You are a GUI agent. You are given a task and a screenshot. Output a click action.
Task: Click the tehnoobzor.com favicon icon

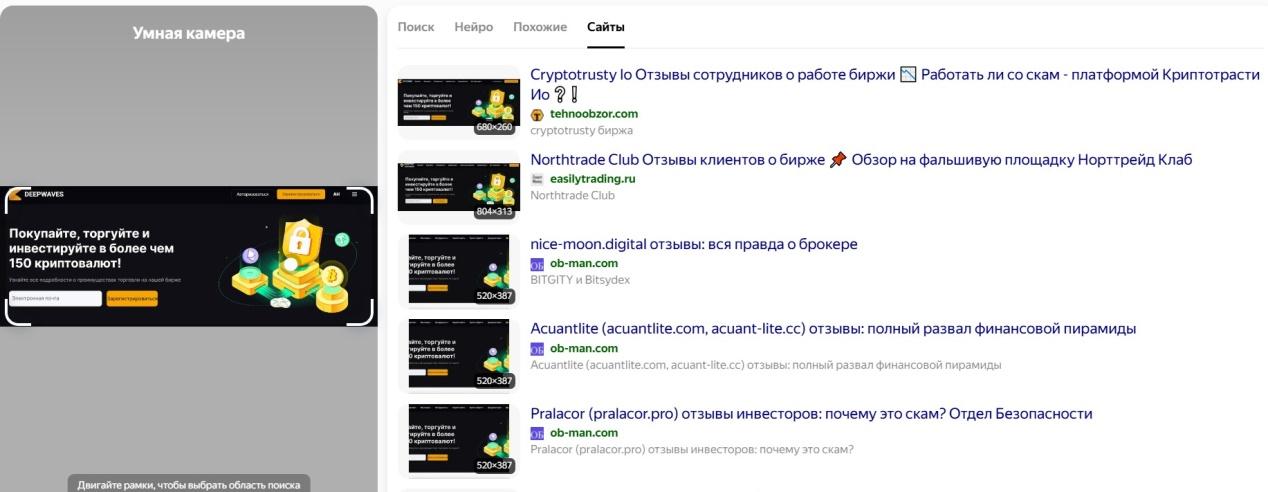[x=537, y=114]
